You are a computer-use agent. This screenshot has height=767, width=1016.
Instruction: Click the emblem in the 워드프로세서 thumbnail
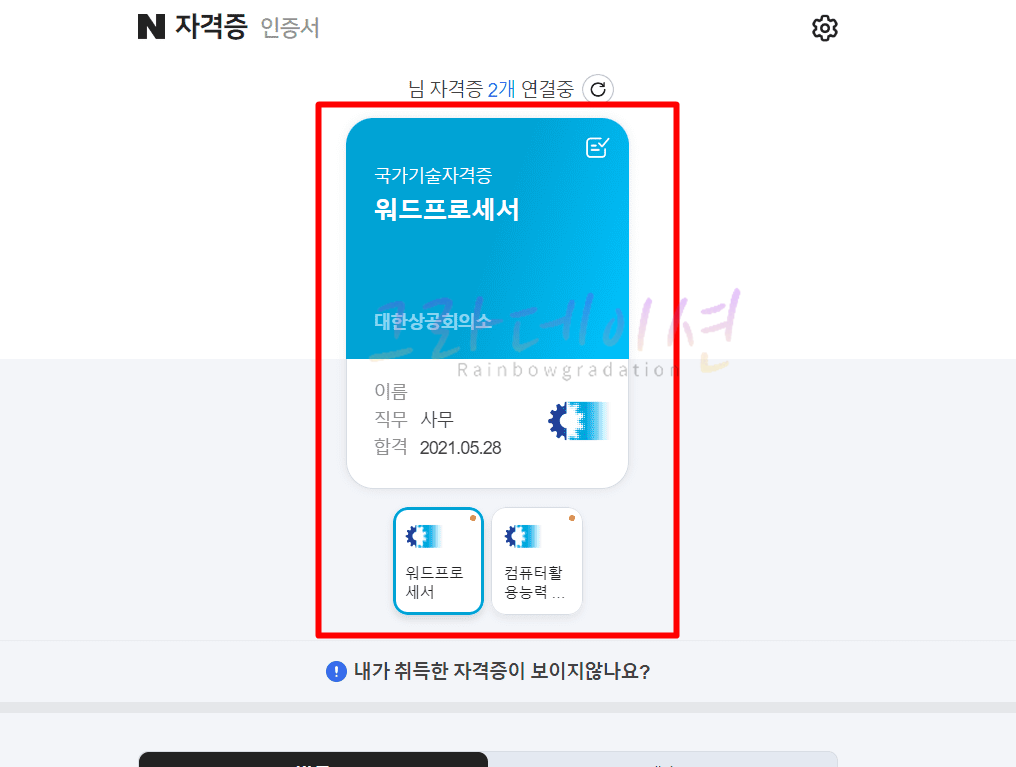[x=424, y=536]
